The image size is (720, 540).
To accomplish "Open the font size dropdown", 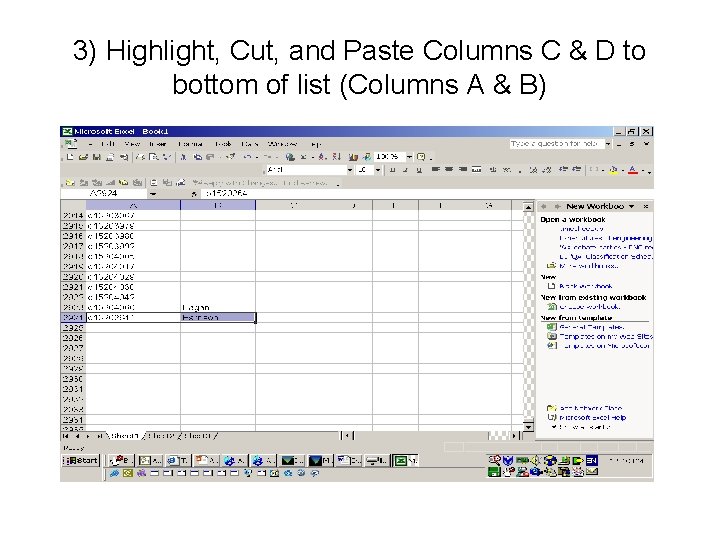I will pyautogui.click(x=378, y=170).
